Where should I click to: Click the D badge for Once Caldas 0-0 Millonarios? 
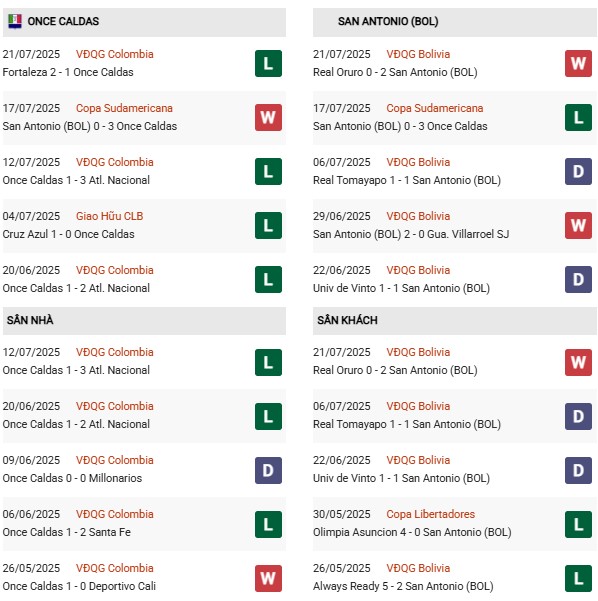pyautogui.click(x=268, y=470)
